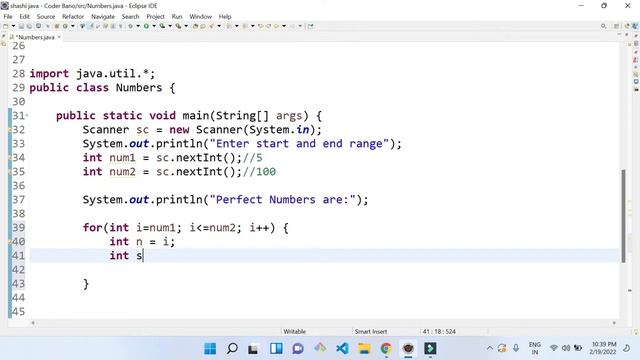Open the Run menu
This screenshot has width=640, height=360.
click(x=177, y=16)
